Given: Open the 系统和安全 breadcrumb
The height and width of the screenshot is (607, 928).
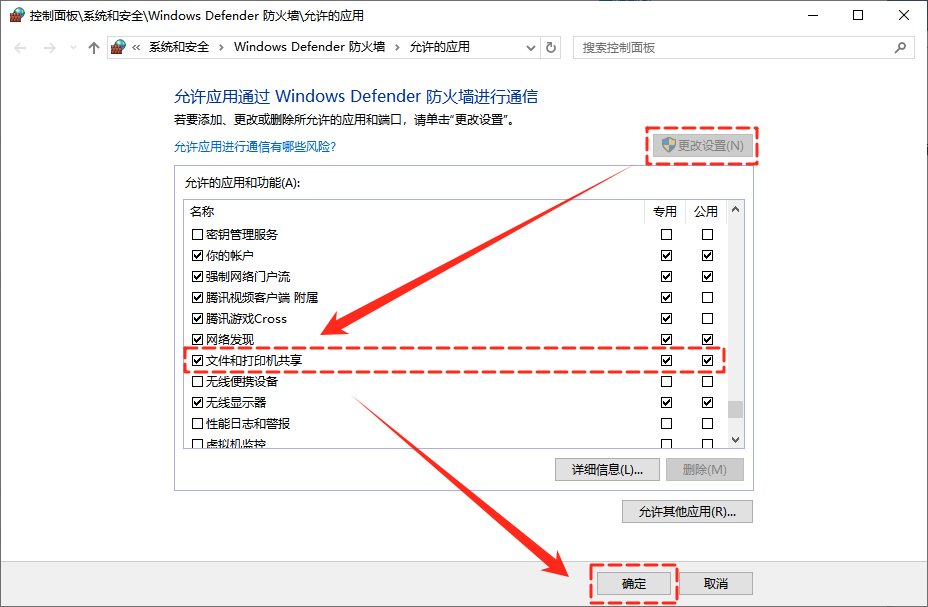Looking at the screenshot, I should click(x=179, y=47).
